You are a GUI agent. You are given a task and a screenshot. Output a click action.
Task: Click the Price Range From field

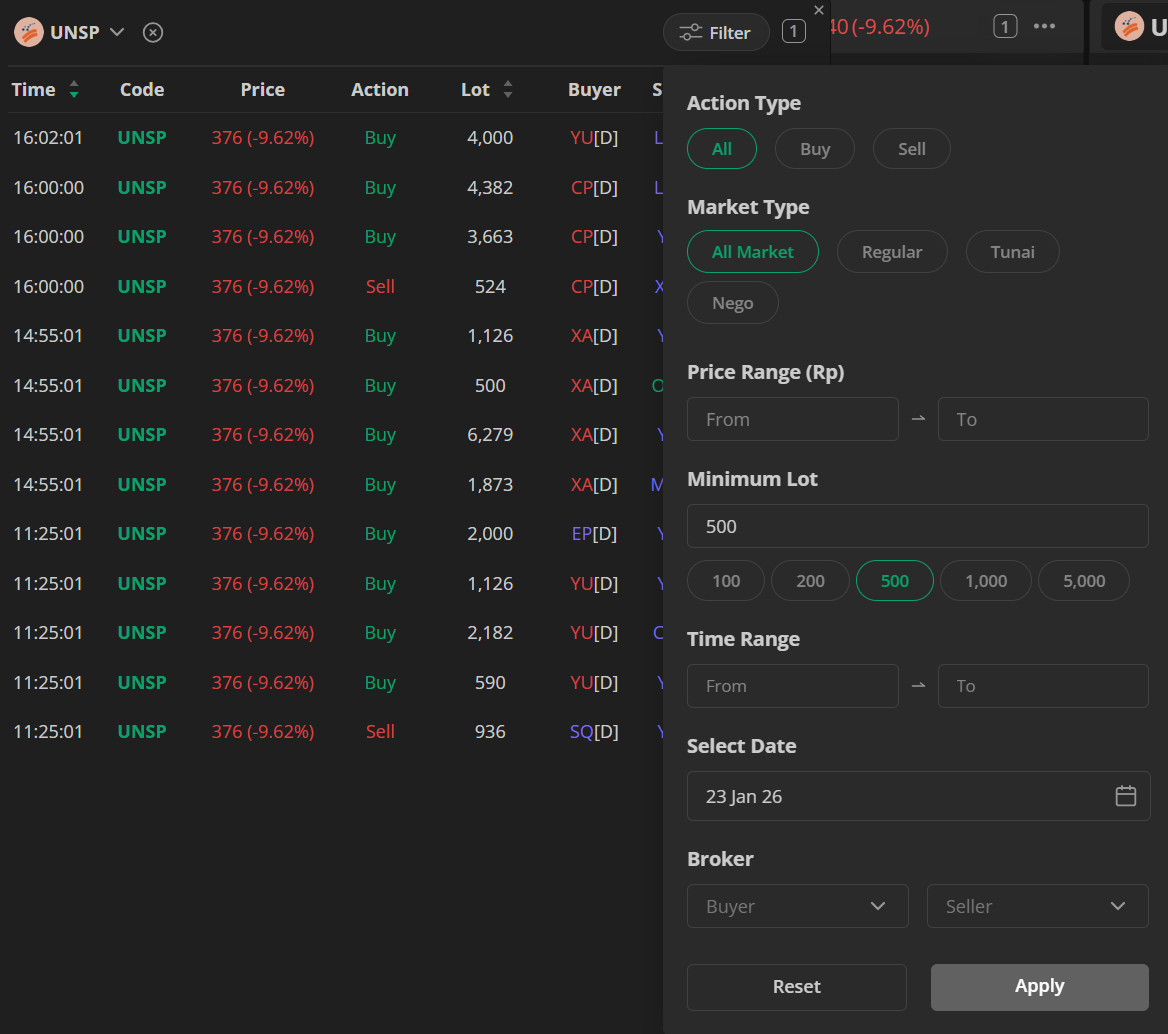[792, 419]
